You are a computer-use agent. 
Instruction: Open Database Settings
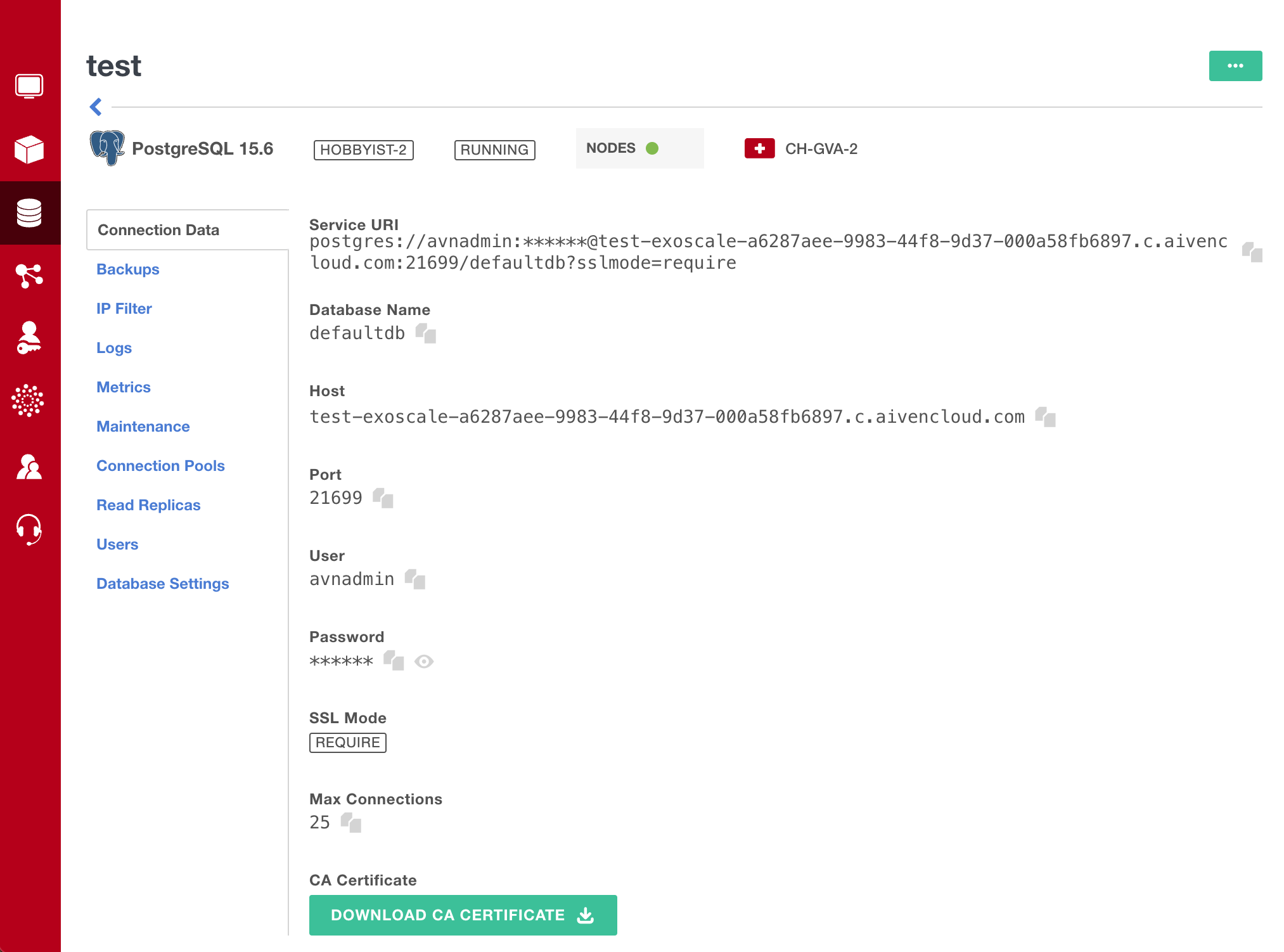click(x=162, y=583)
